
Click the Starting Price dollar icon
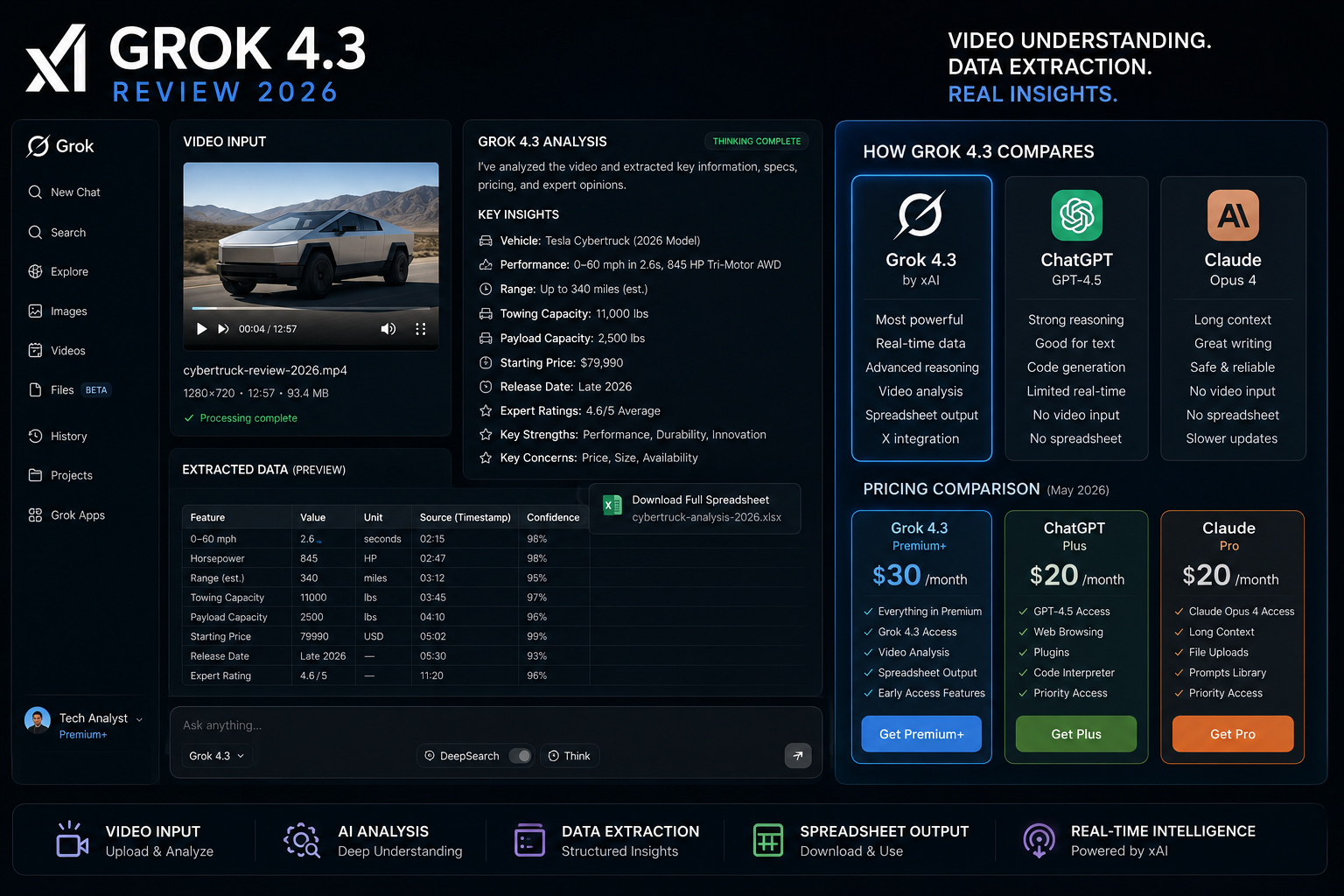pos(486,362)
